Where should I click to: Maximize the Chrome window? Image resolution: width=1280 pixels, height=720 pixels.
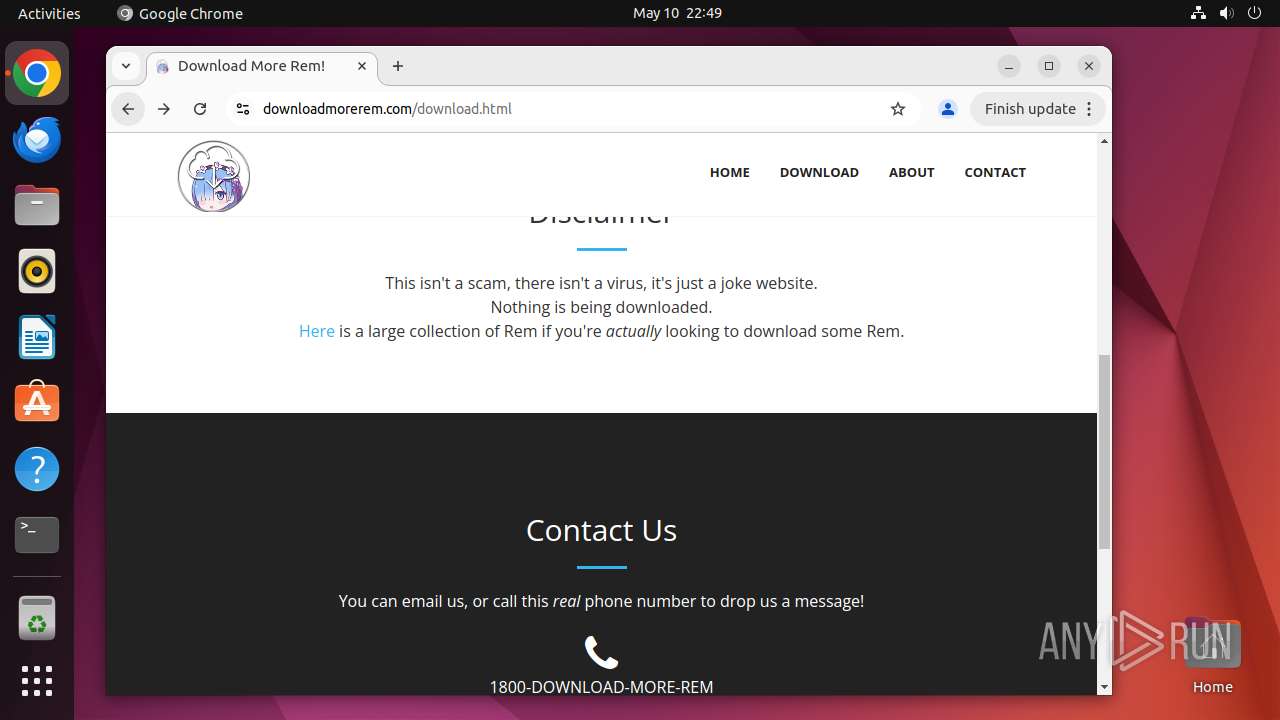pyautogui.click(x=1049, y=66)
